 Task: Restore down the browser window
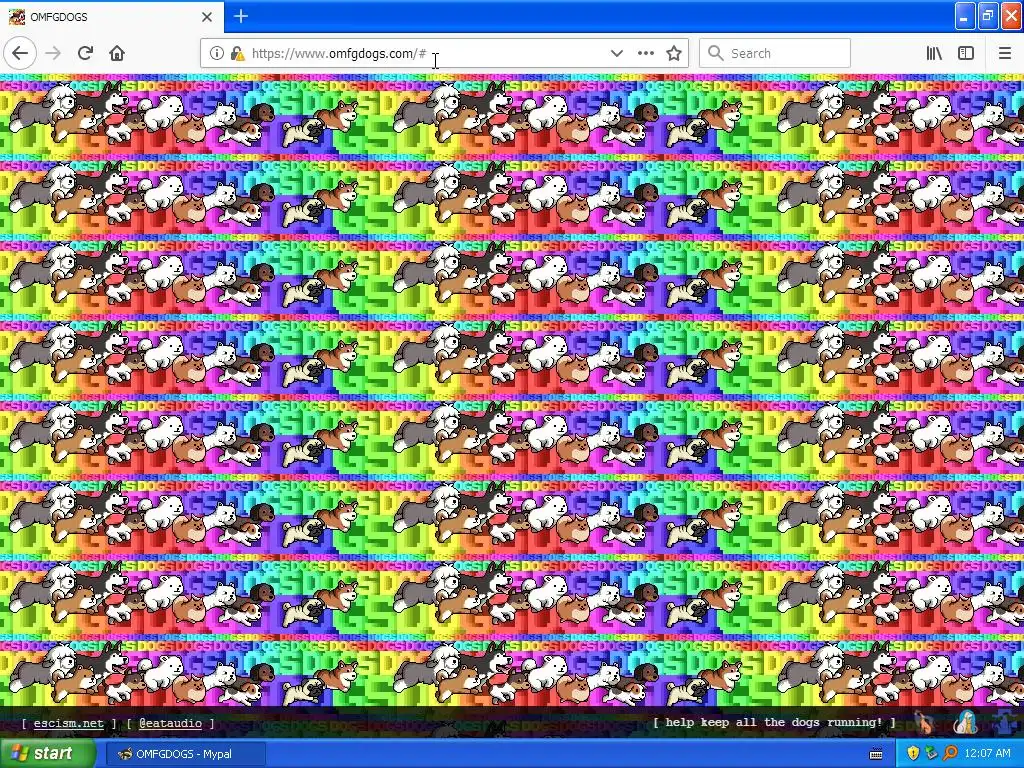tap(988, 16)
